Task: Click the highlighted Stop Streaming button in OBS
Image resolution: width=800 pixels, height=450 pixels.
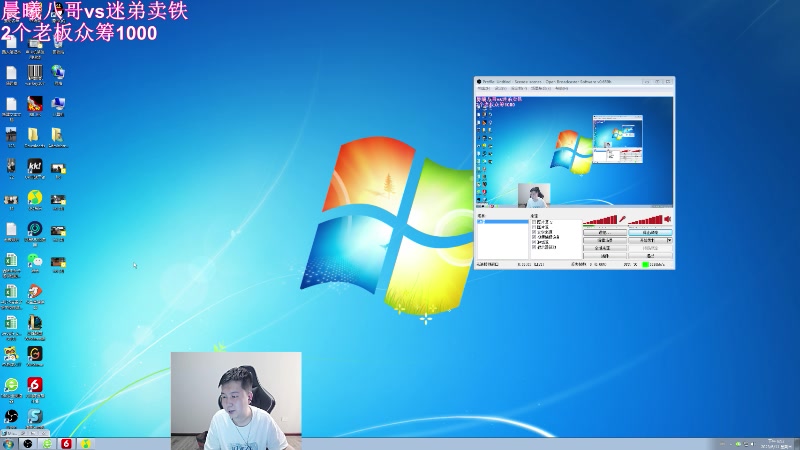Action: [650, 232]
